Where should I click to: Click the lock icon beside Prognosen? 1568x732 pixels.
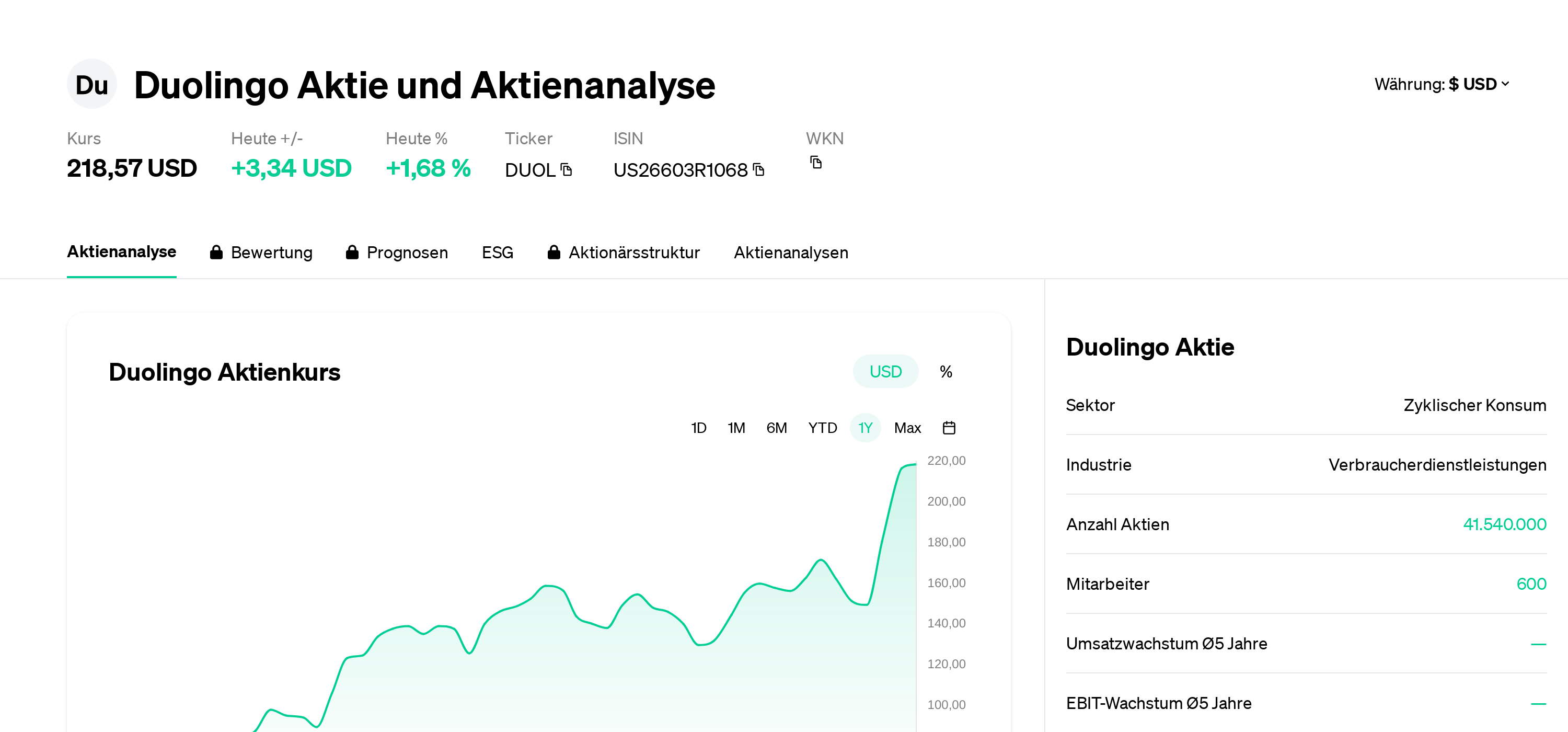[x=352, y=252]
